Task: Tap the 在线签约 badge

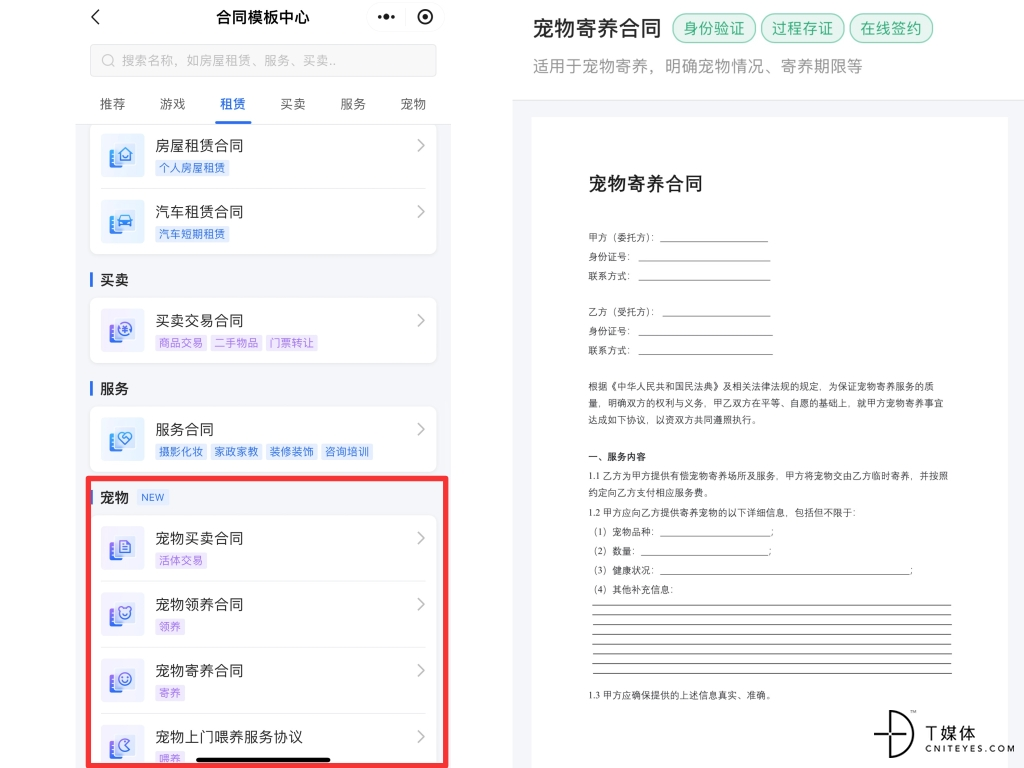Action: coord(891,28)
